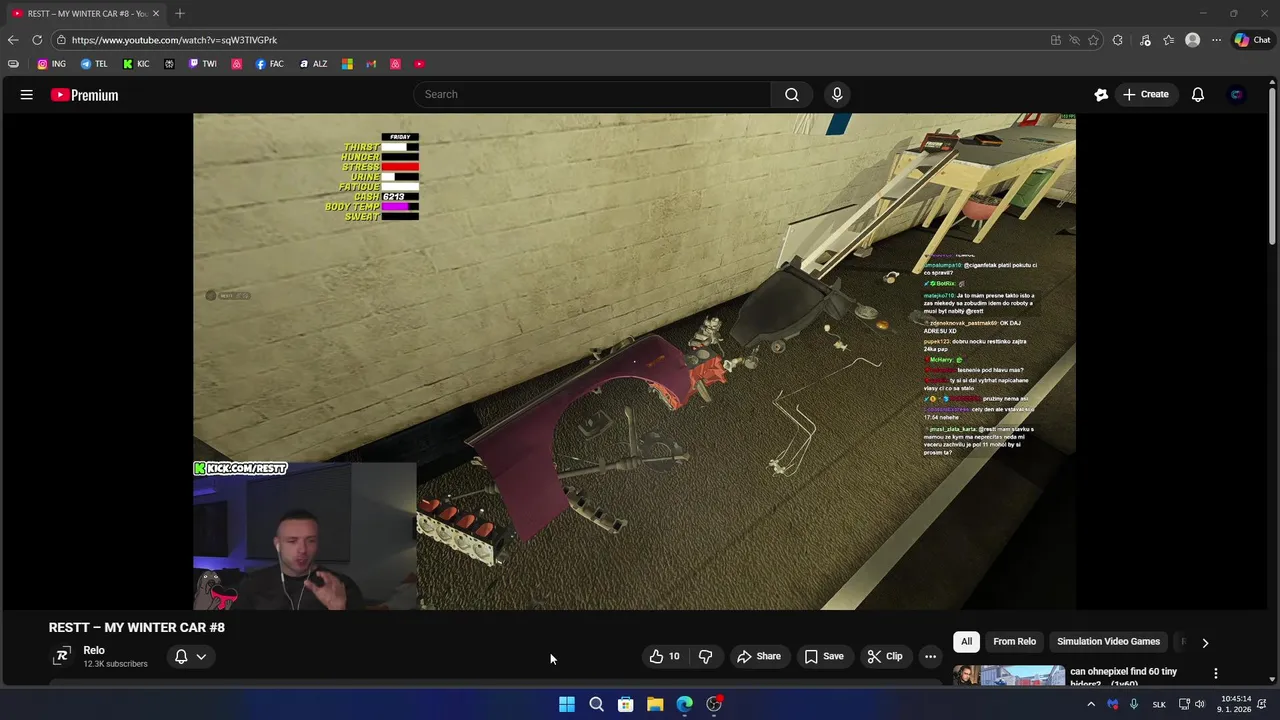Open the YouTube guide hamburger menu
Viewport: 1280px width, 720px height.
coord(27,95)
